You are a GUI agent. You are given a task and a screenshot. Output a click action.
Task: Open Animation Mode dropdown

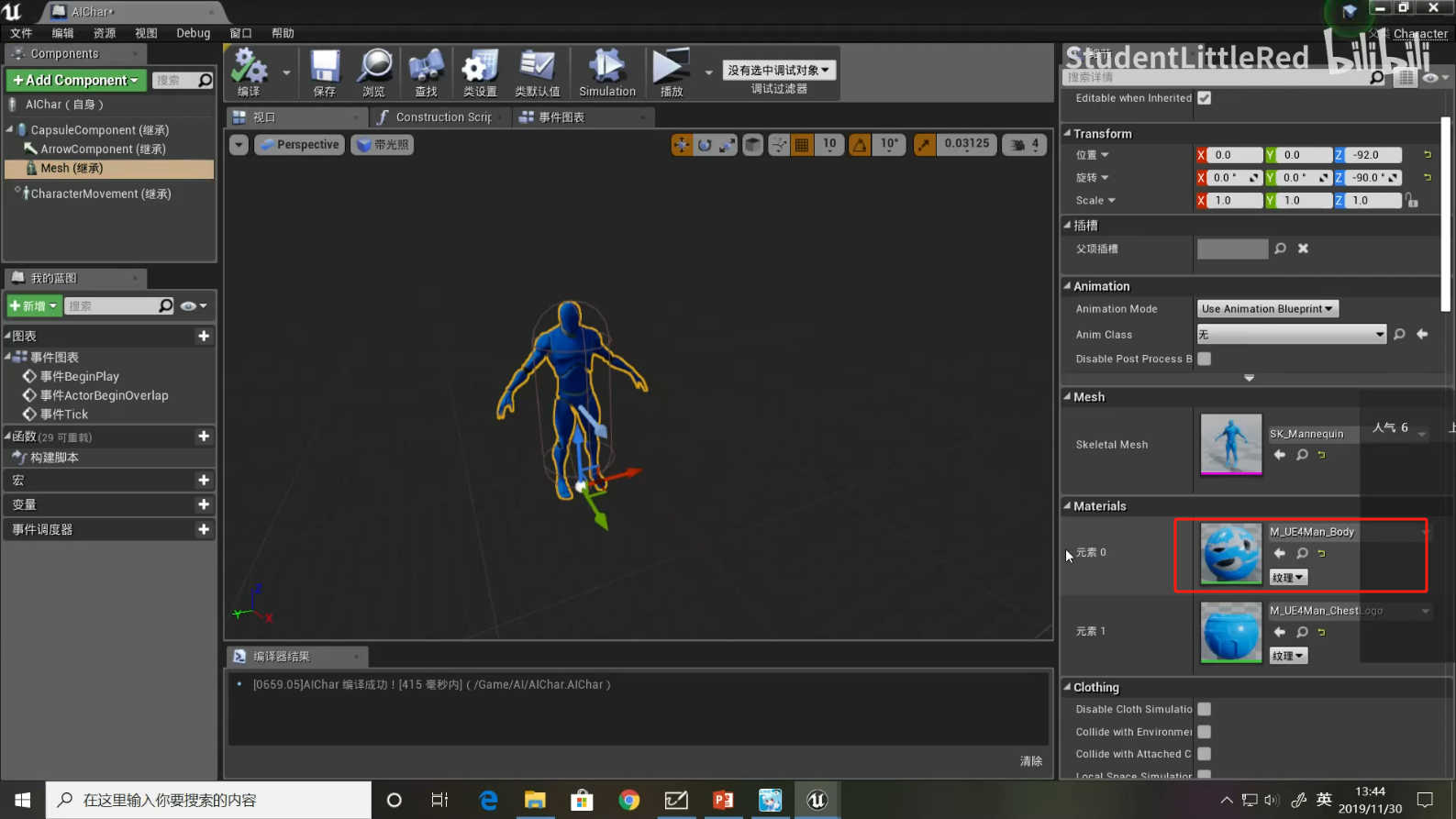click(x=1267, y=309)
